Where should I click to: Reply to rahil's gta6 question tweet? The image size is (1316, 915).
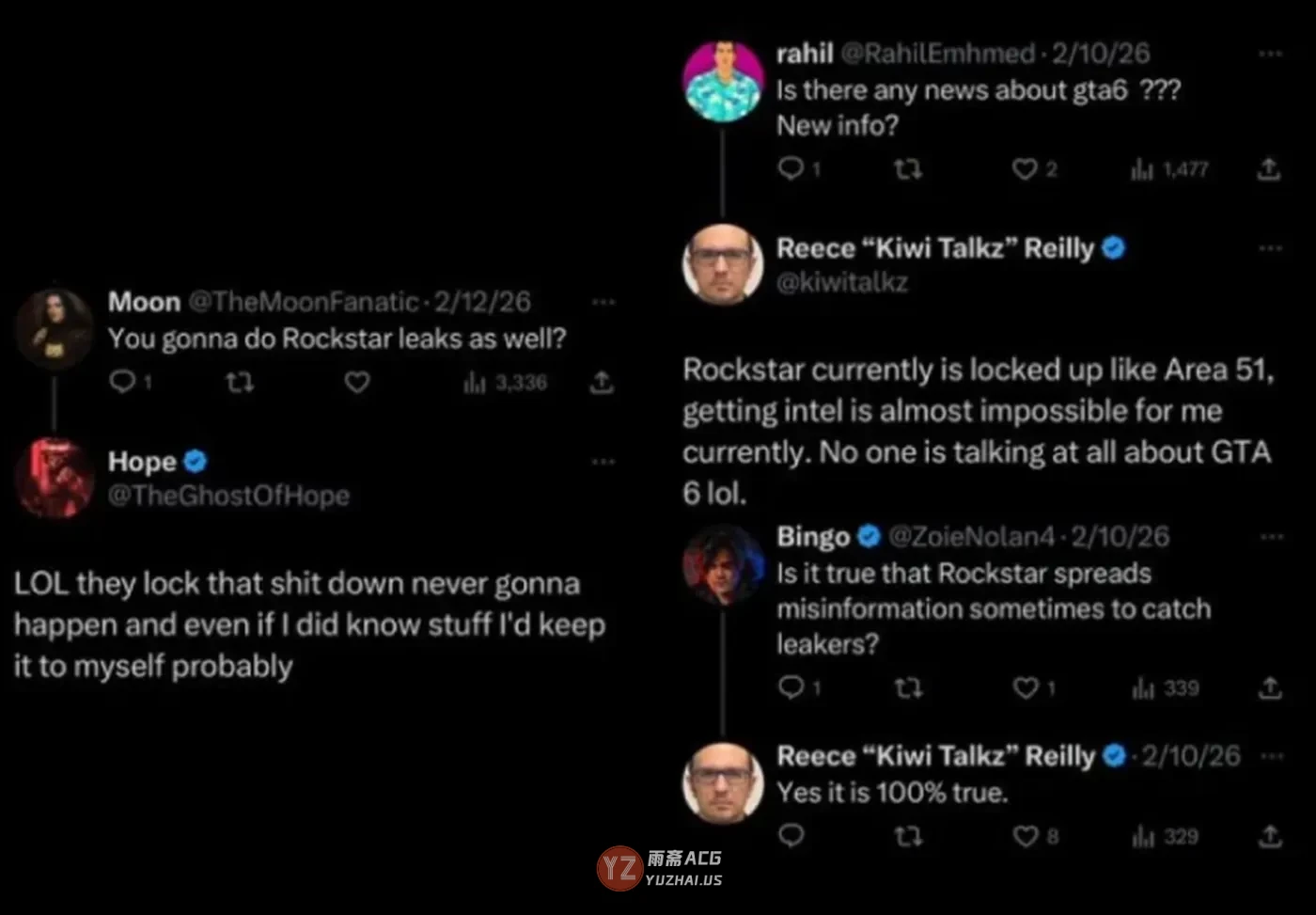[x=791, y=168]
